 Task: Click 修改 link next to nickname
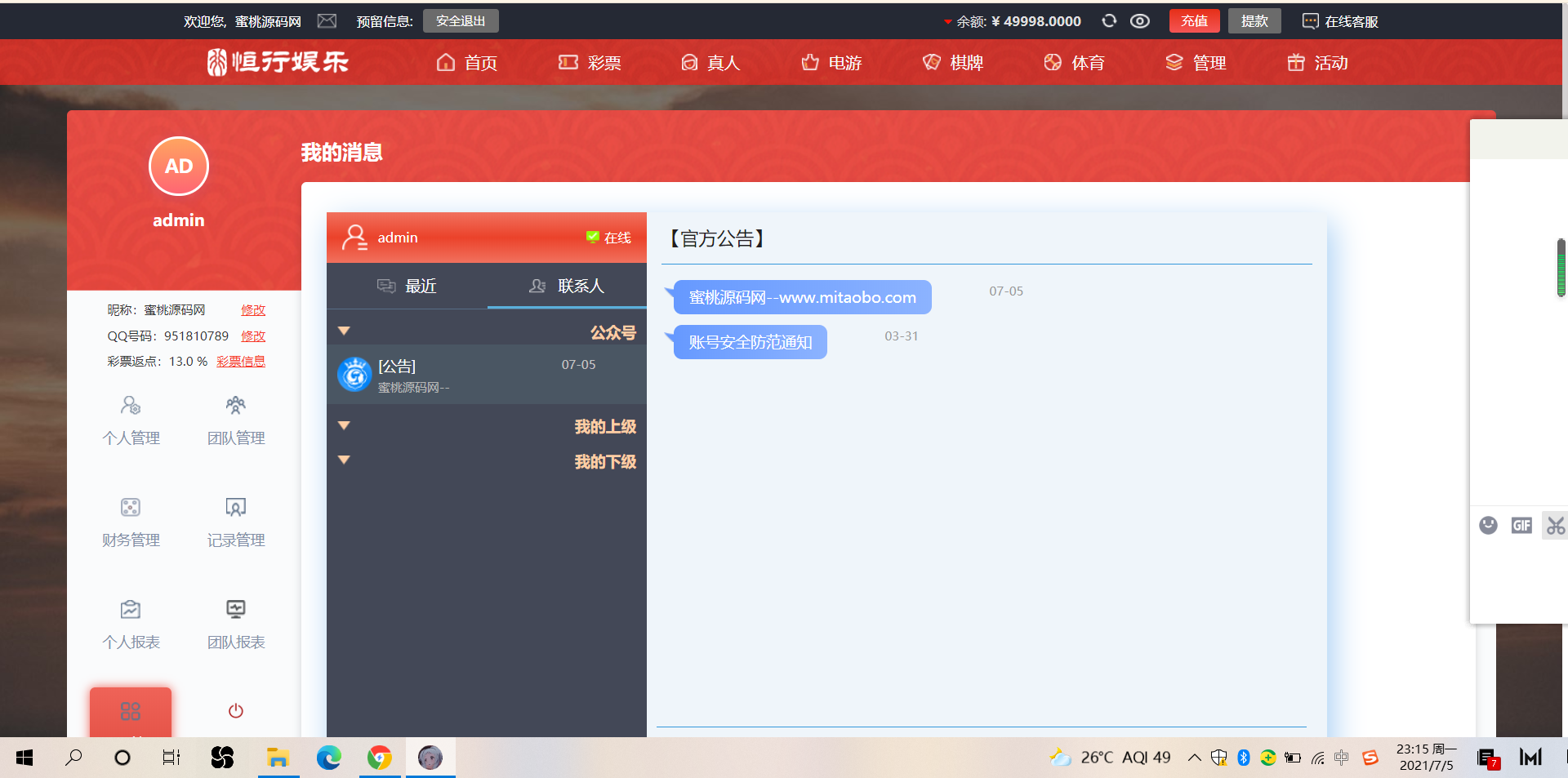(x=253, y=310)
